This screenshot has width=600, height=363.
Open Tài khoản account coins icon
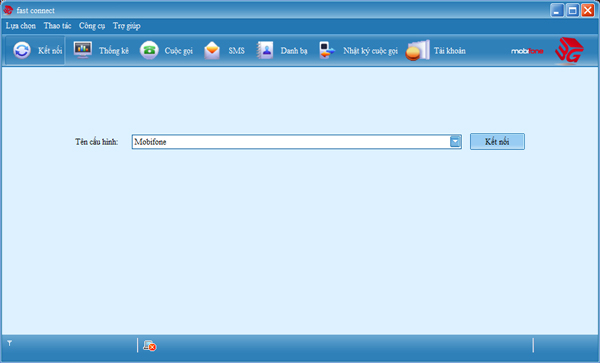coord(417,50)
